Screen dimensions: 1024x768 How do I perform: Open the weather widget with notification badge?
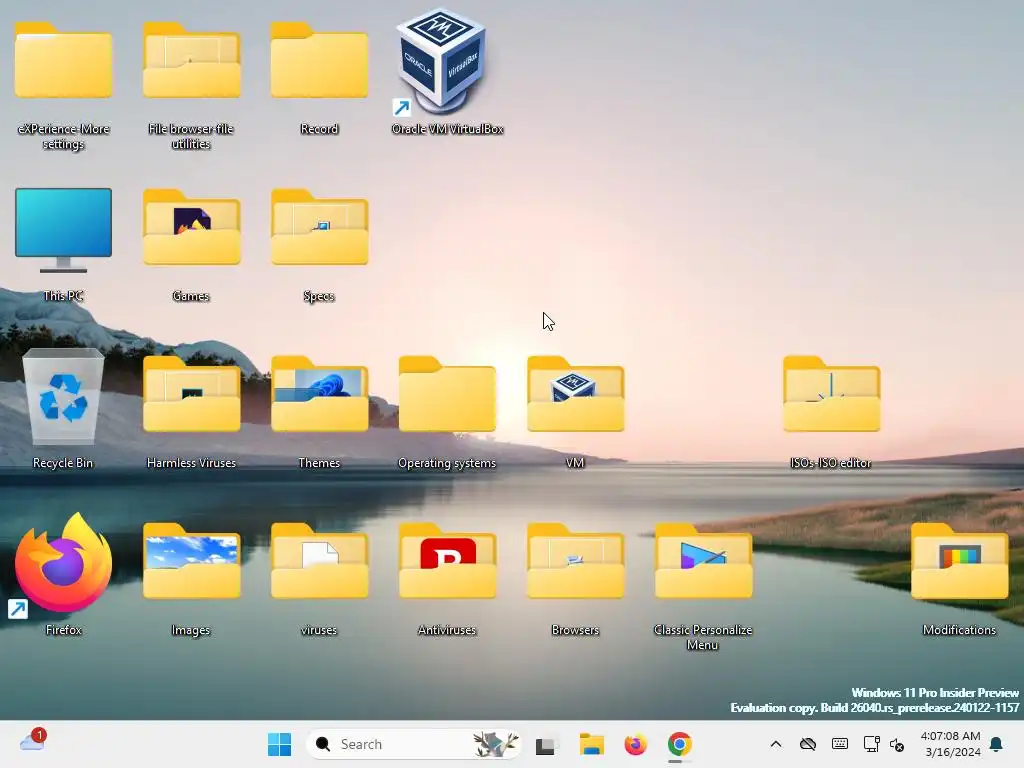tap(33, 741)
